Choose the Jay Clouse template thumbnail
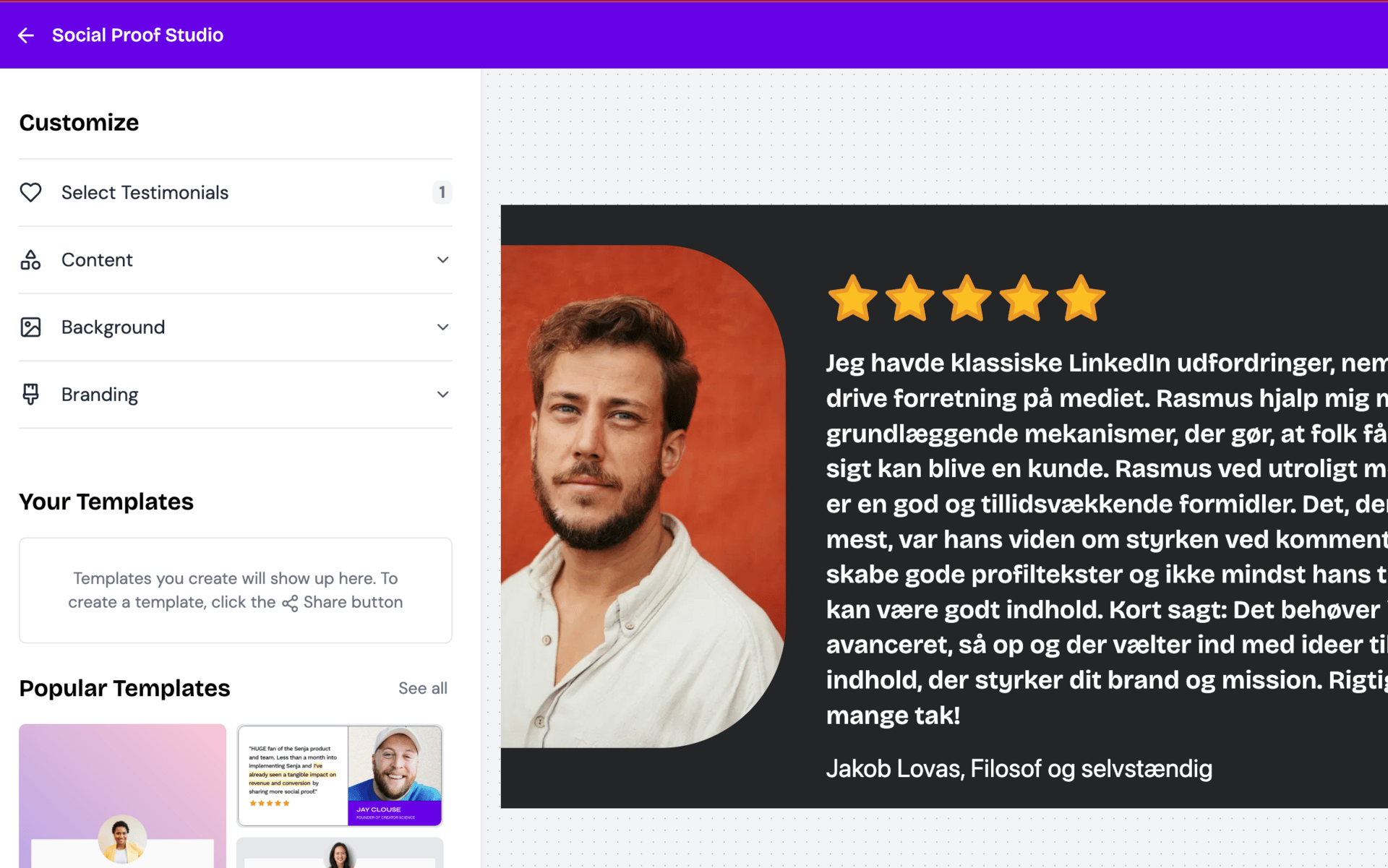 340,775
